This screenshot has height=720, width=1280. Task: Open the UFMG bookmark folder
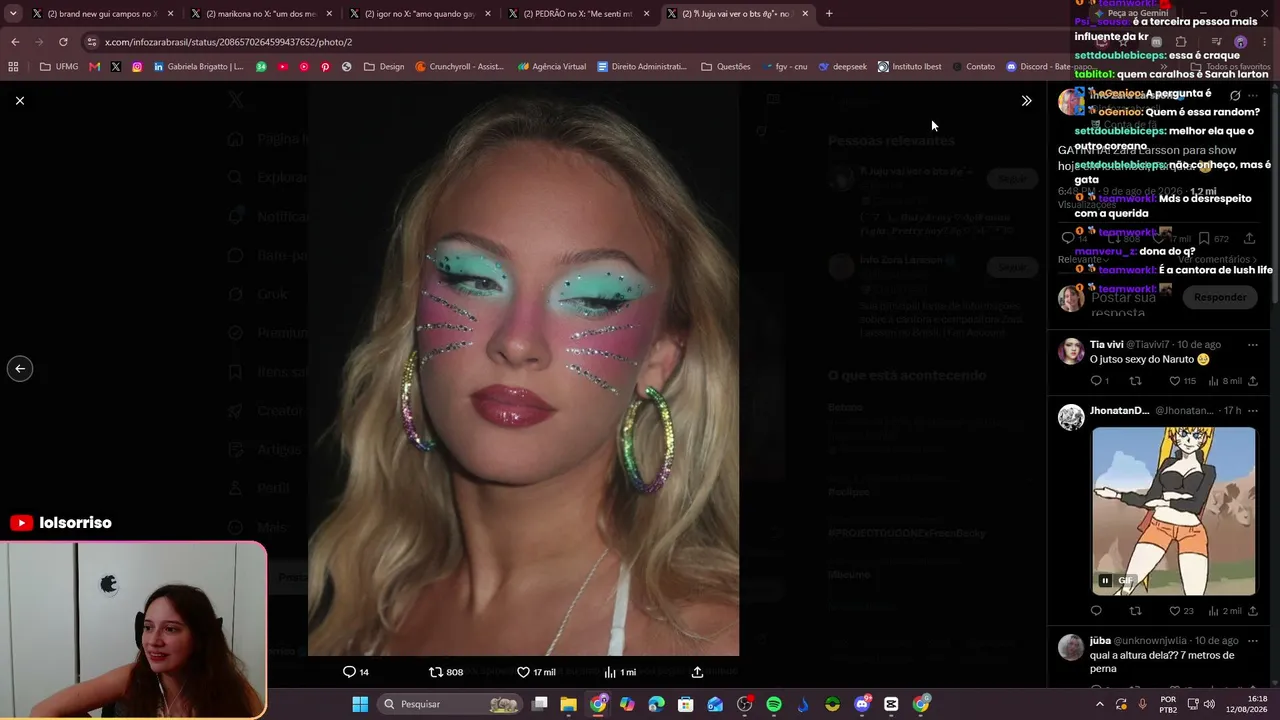click(59, 67)
